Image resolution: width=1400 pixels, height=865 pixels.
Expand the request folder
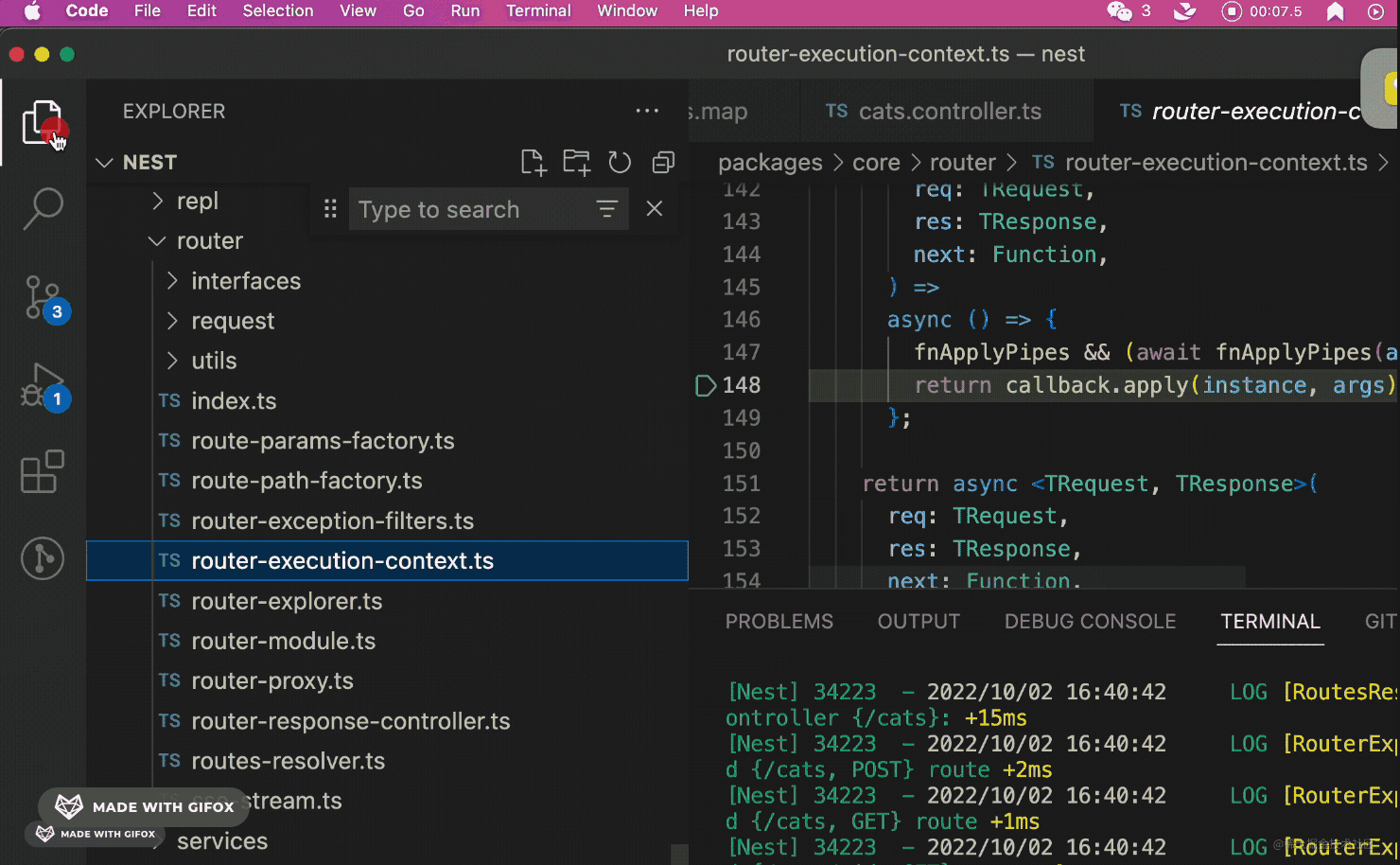pos(172,321)
